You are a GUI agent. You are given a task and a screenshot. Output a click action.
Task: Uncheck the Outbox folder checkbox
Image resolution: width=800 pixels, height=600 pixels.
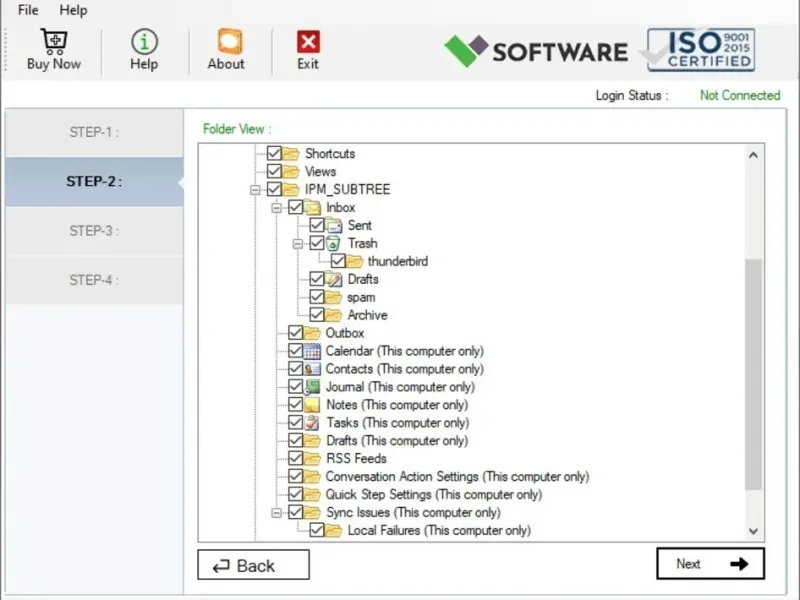295,333
